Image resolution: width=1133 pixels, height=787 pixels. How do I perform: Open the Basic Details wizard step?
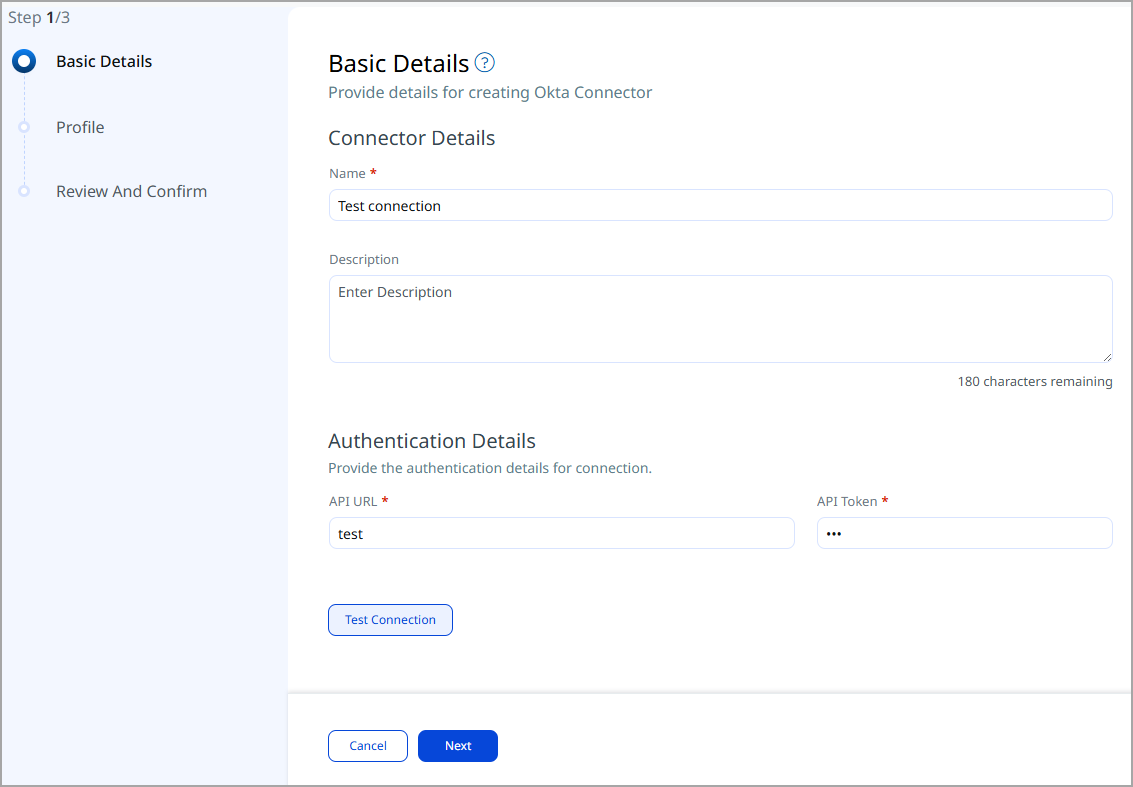pyautogui.click(x=104, y=61)
